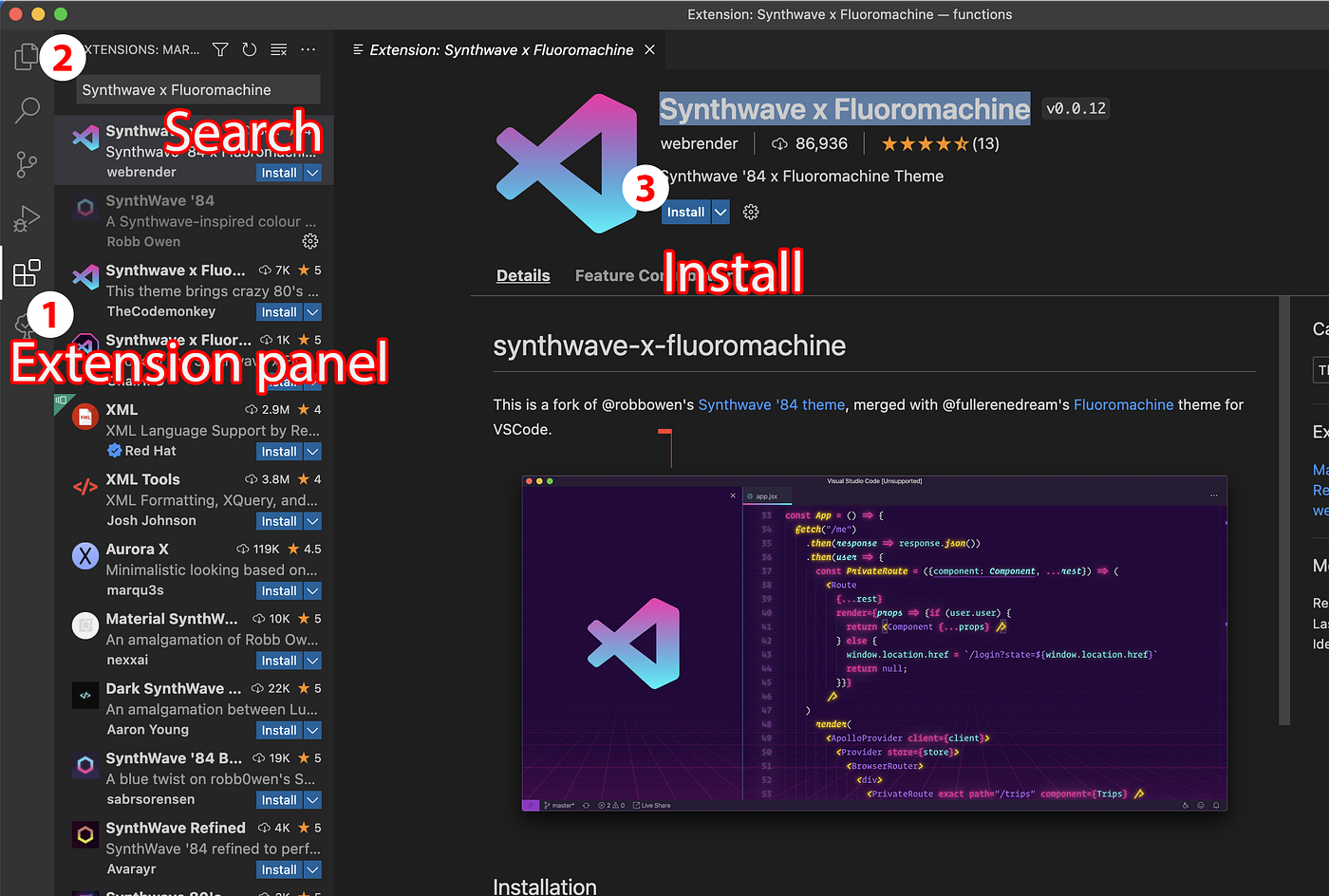Open the Source Control icon
The height and width of the screenshot is (896, 1329).
(x=26, y=164)
